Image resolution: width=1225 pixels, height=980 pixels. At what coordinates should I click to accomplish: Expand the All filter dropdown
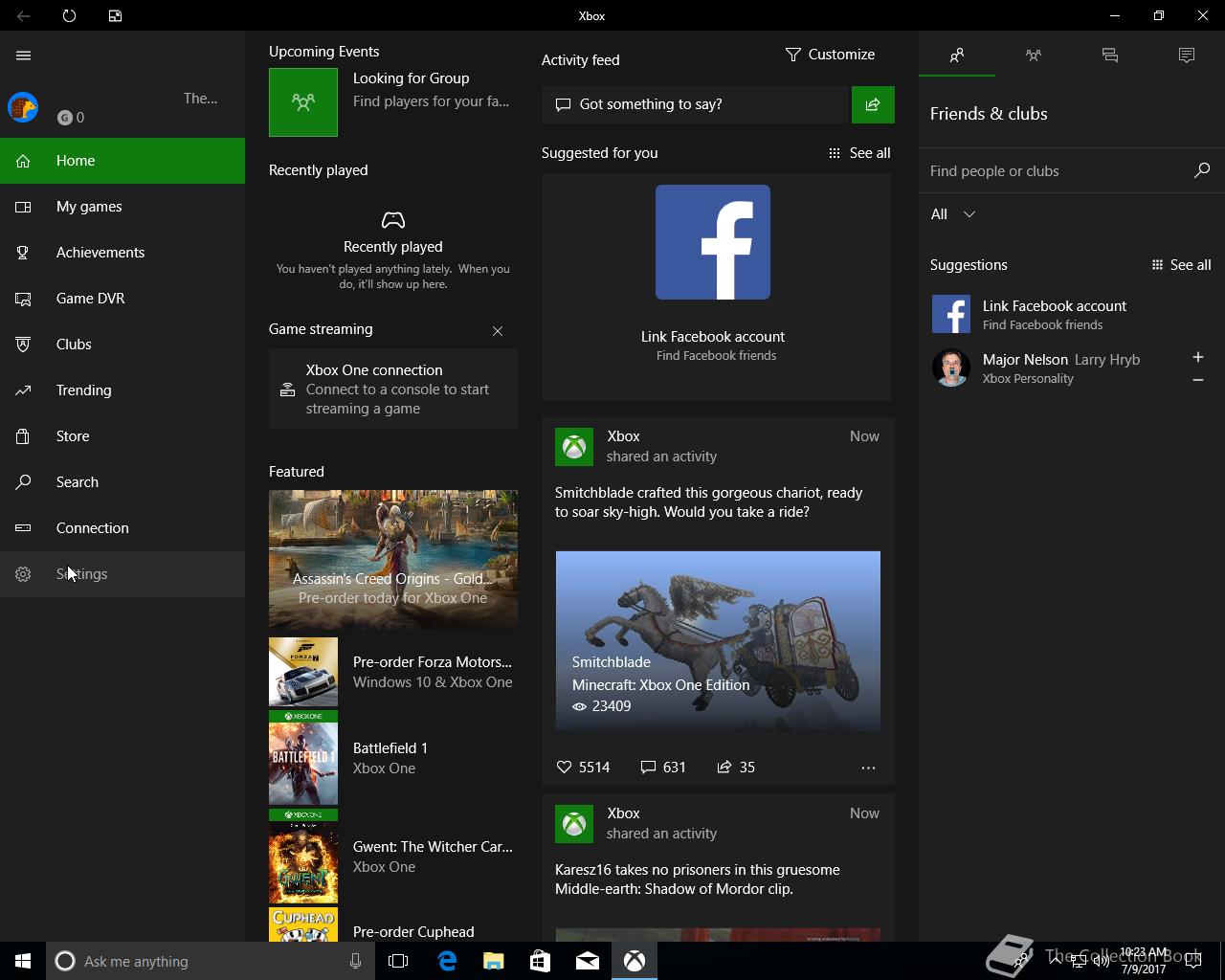point(953,214)
